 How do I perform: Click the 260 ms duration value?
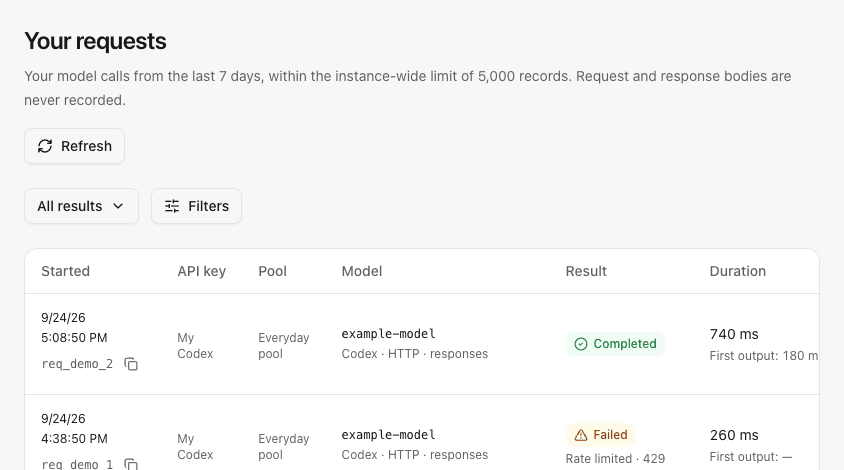pyautogui.click(x=734, y=435)
